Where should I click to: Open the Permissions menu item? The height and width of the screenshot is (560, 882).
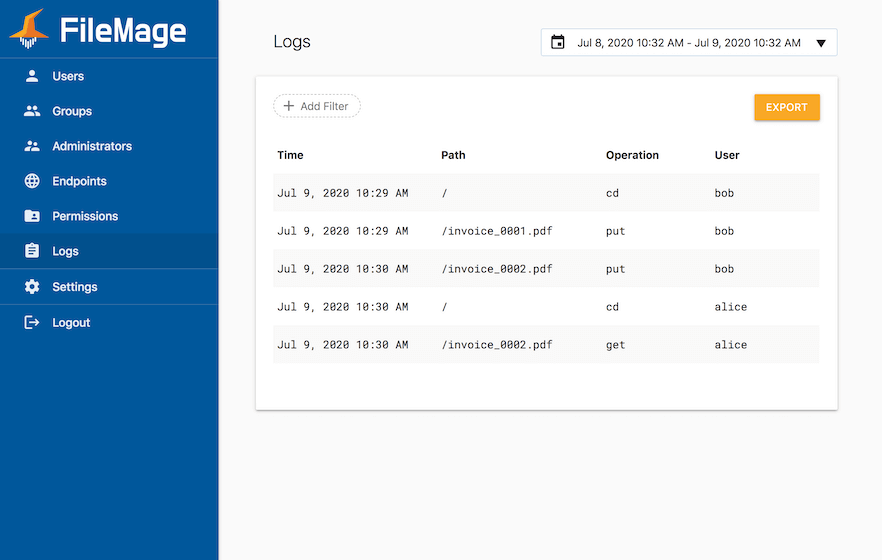[109, 216]
